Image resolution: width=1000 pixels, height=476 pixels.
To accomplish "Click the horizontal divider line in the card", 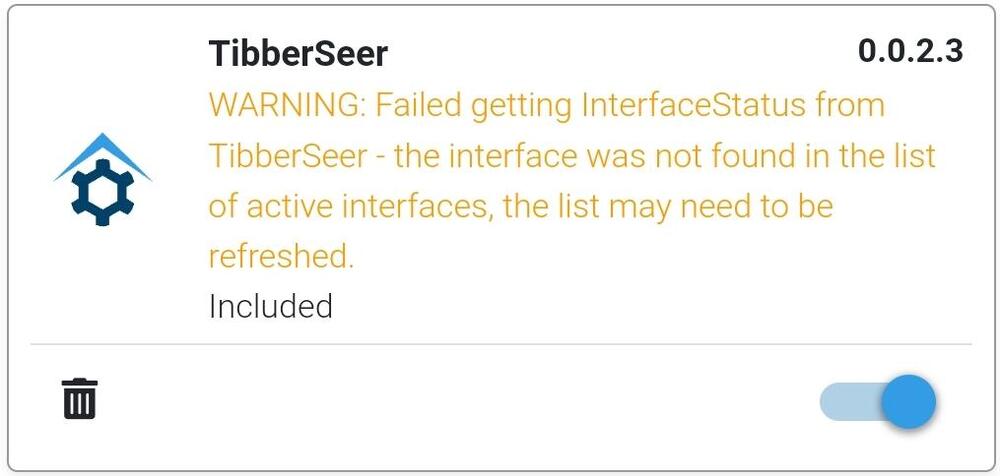I will point(500,344).
